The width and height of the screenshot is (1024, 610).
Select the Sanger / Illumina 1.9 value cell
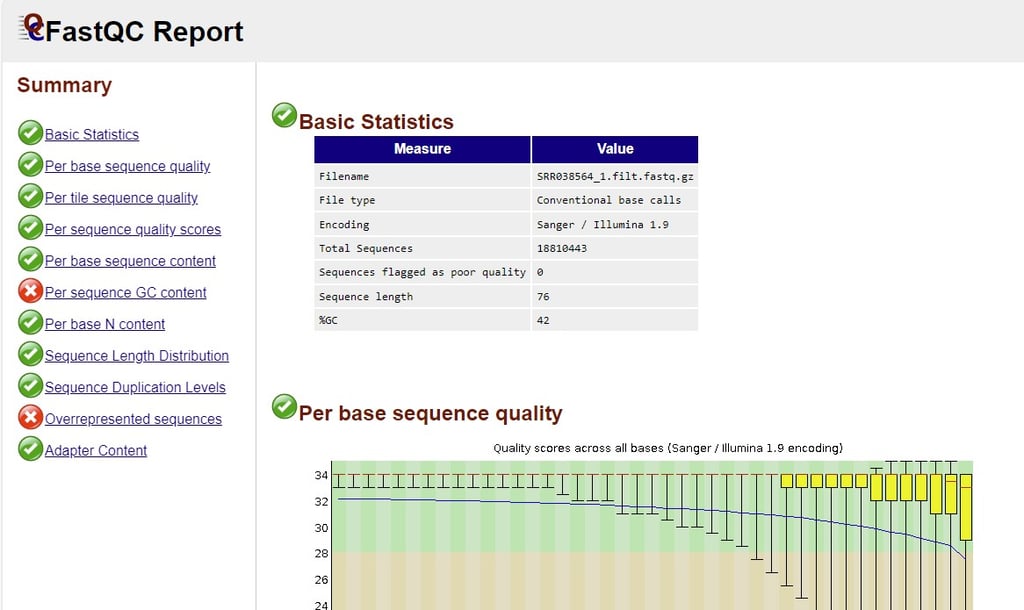pos(615,224)
